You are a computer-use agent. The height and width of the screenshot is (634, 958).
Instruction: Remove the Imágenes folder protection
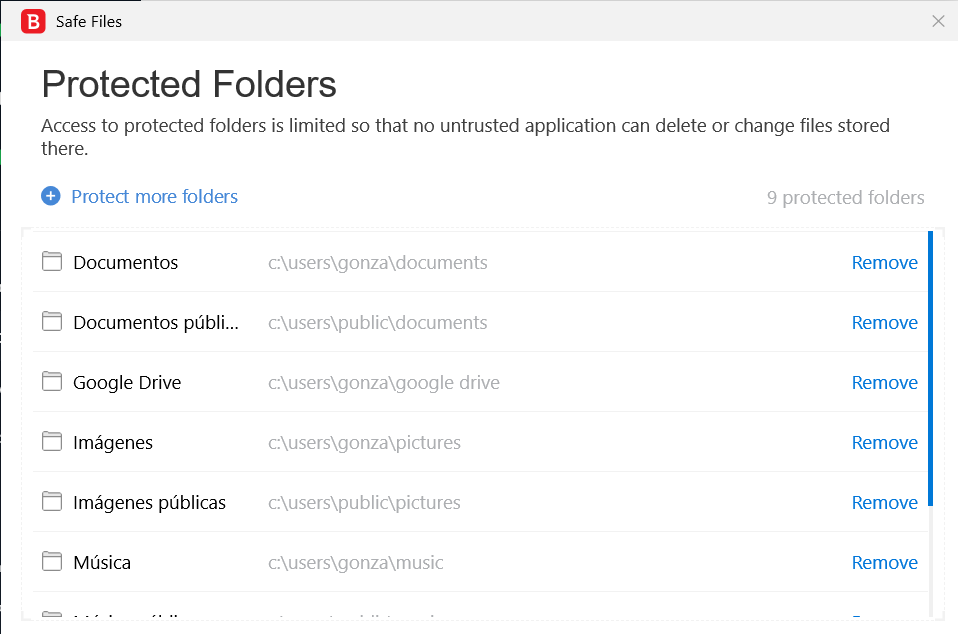point(884,443)
